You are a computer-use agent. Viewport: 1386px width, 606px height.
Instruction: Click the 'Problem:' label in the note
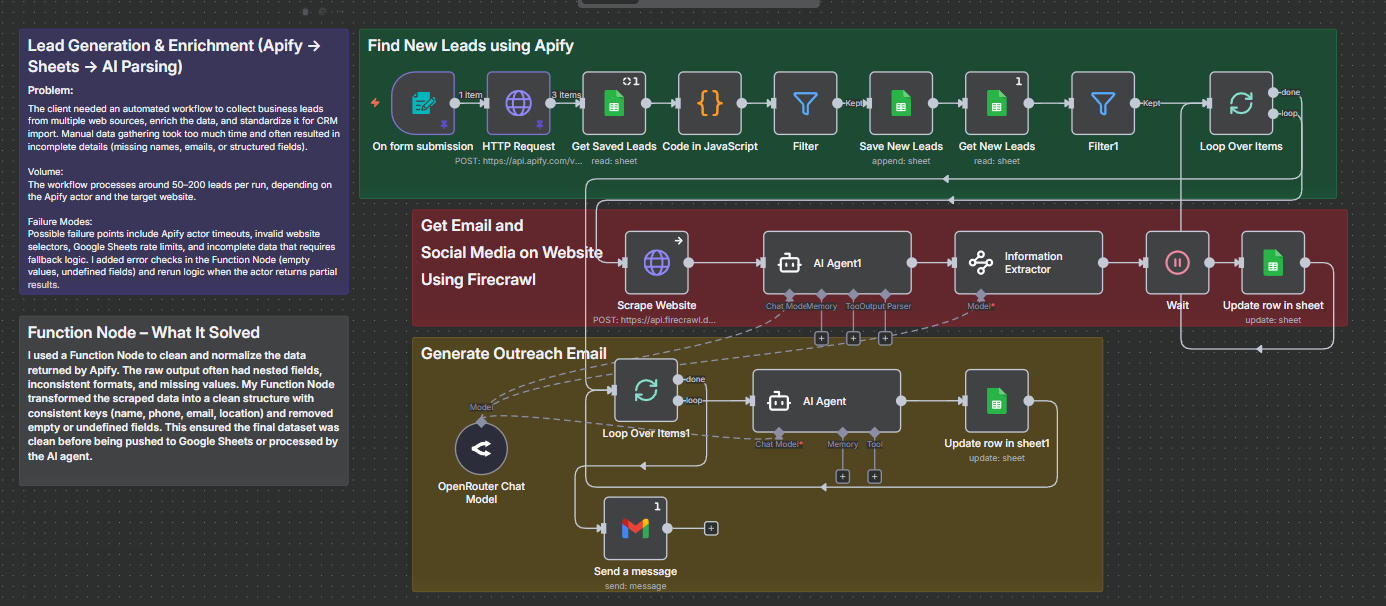click(x=50, y=90)
